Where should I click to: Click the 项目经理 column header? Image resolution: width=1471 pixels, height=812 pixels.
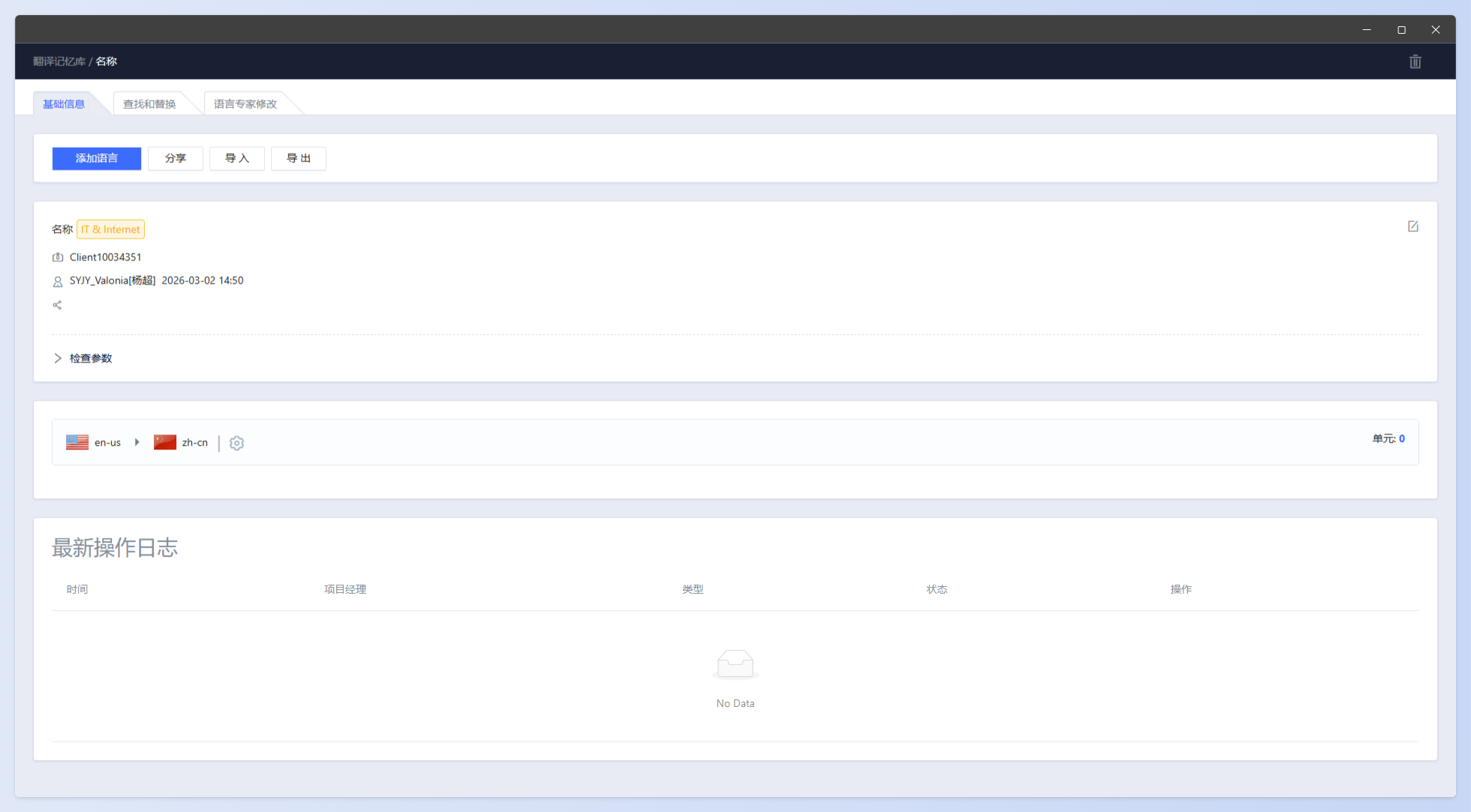coord(345,589)
